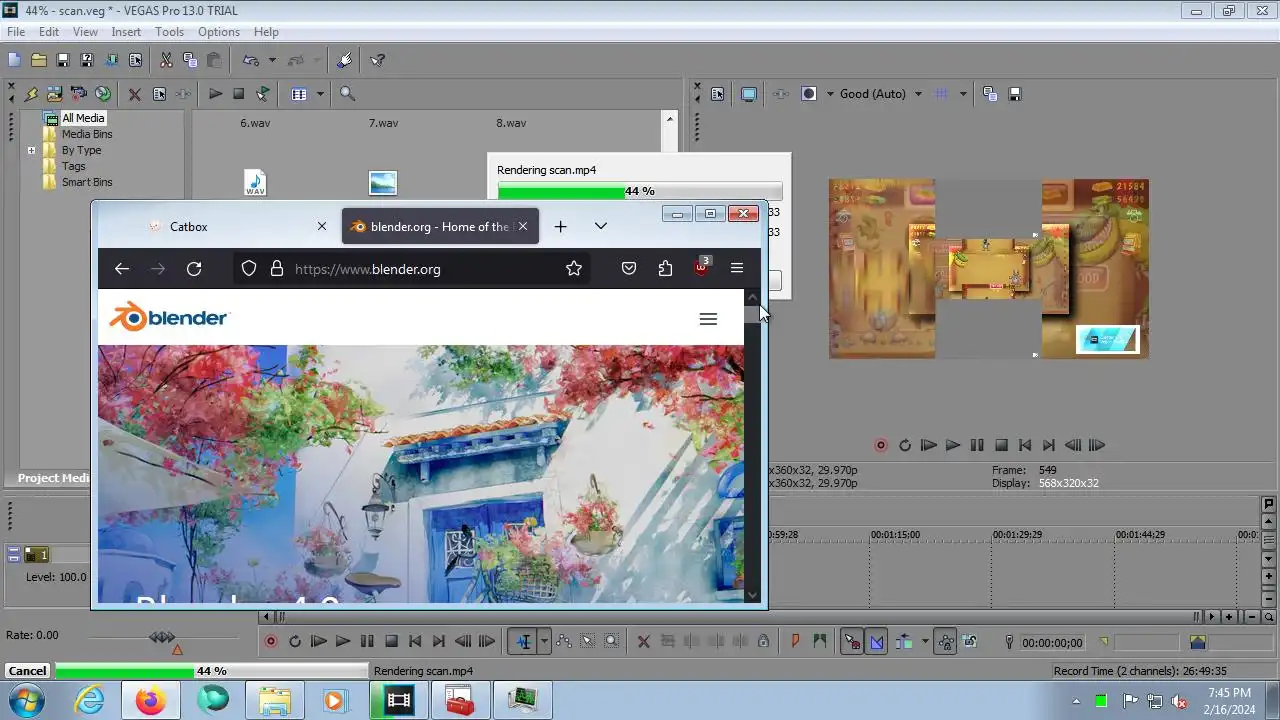The image size is (1280, 720).
Task: Click New project icon in Vegas toolbar
Action: click(14, 60)
